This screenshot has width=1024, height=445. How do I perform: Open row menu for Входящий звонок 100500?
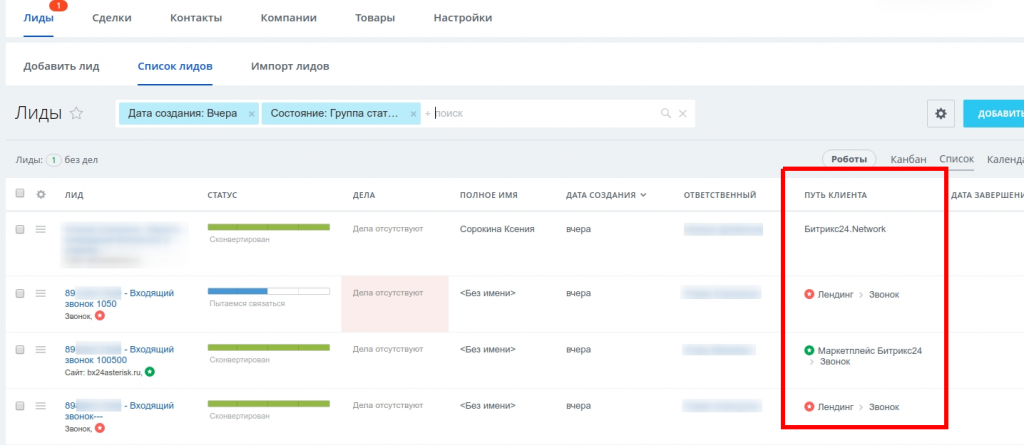point(41,349)
